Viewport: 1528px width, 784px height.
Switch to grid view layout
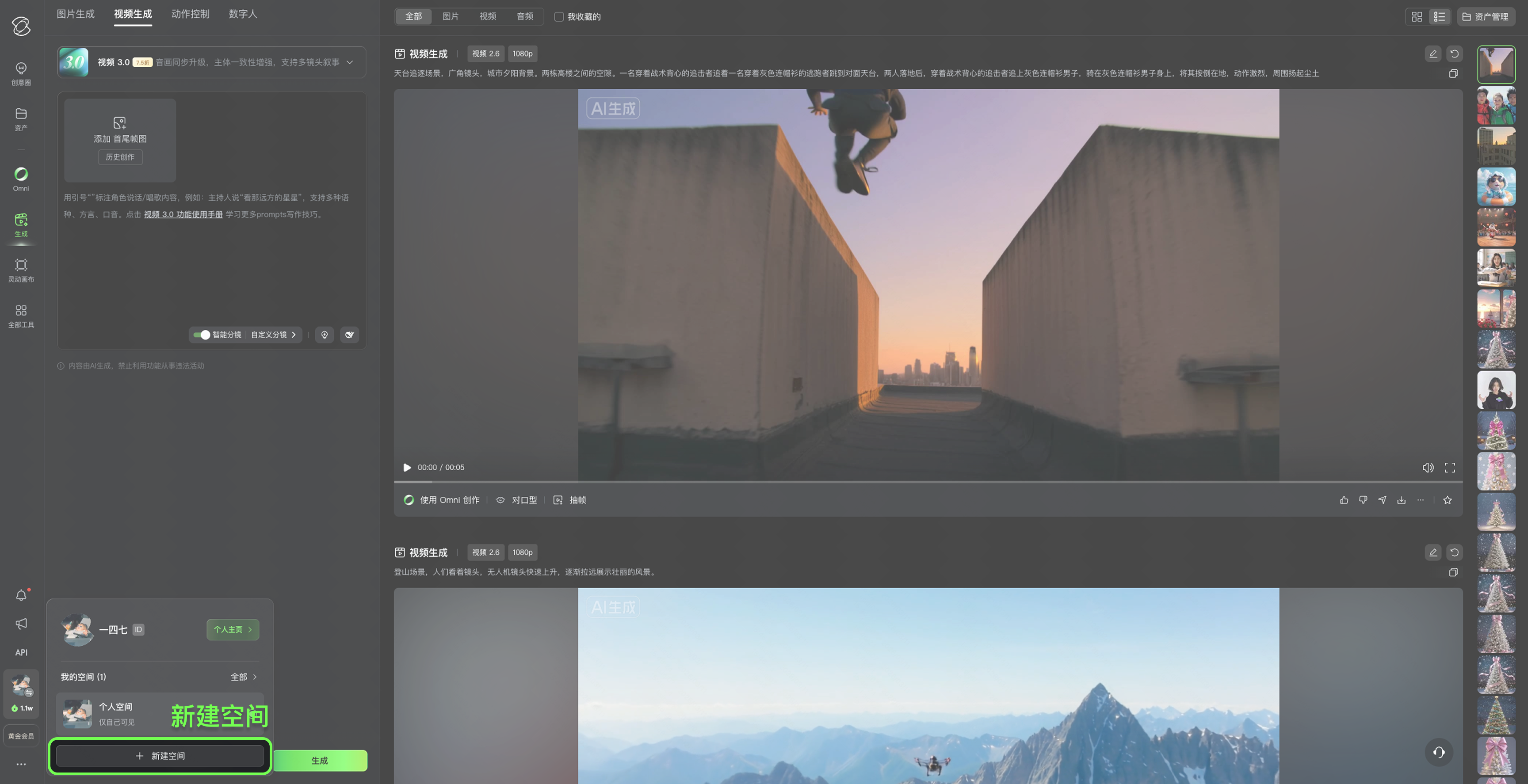click(x=1417, y=17)
